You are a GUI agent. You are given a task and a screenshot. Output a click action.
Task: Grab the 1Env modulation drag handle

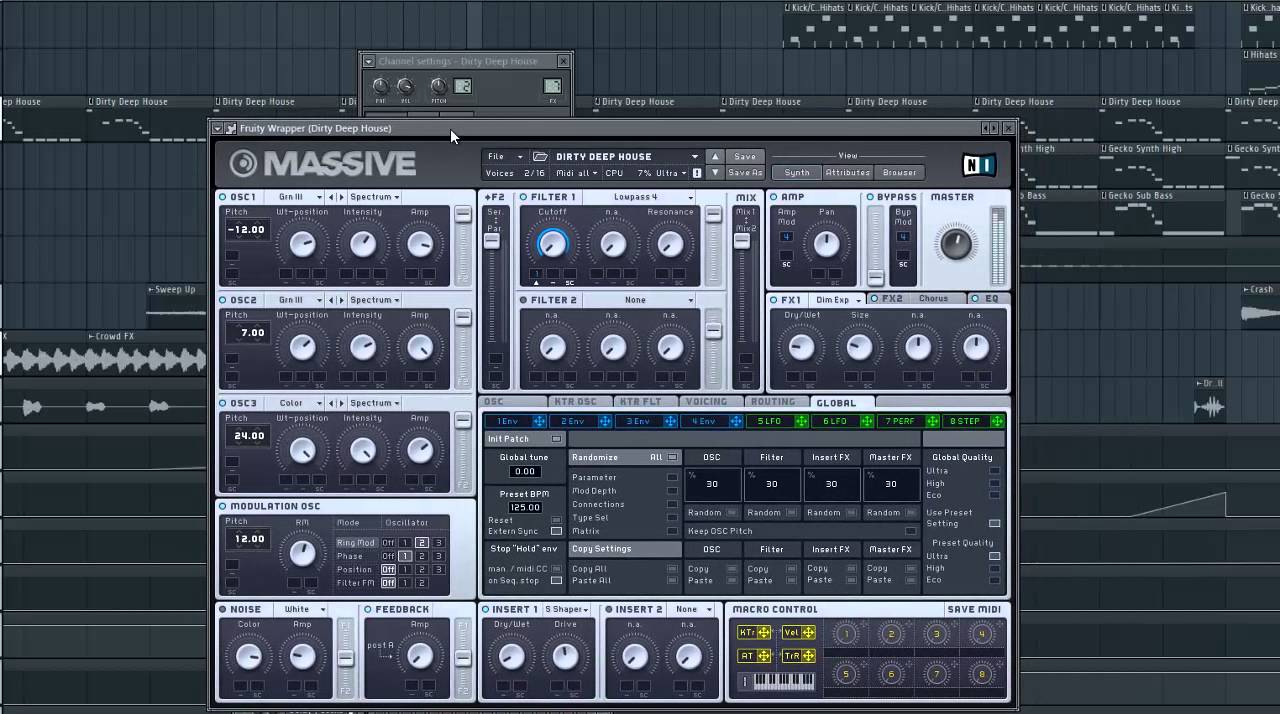tap(540, 421)
